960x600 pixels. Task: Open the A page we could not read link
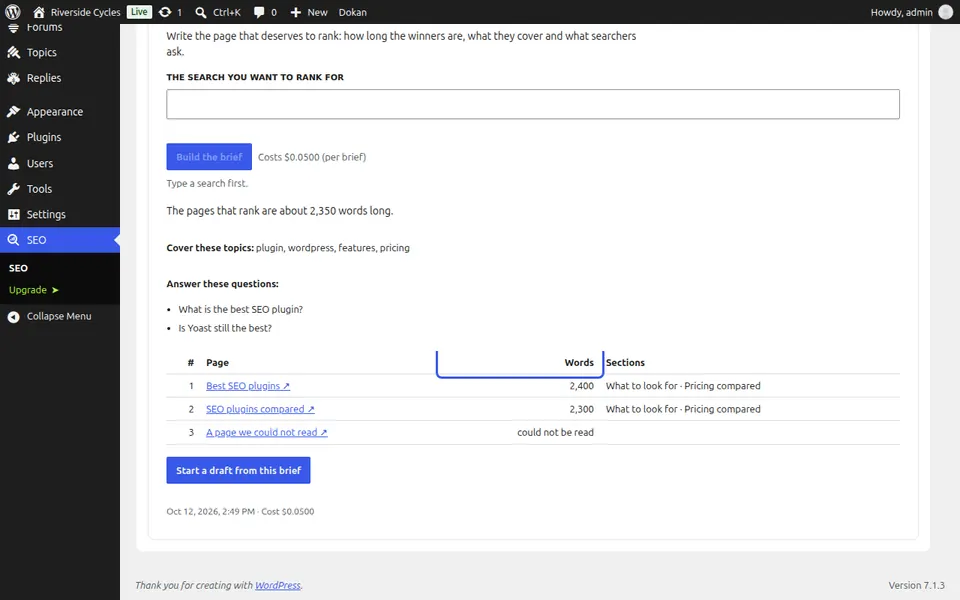(267, 432)
